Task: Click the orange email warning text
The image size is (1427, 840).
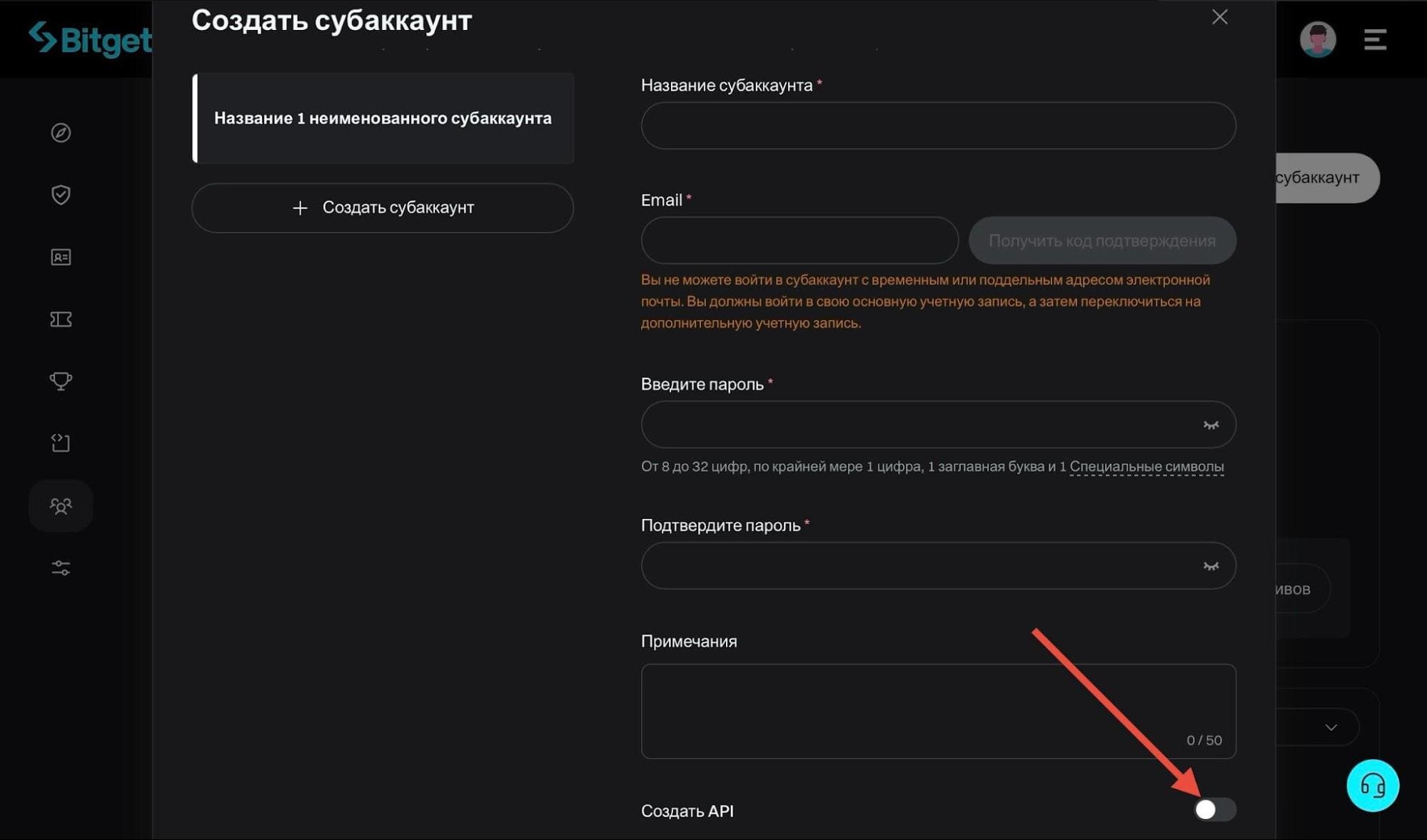Action: (x=925, y=301)
